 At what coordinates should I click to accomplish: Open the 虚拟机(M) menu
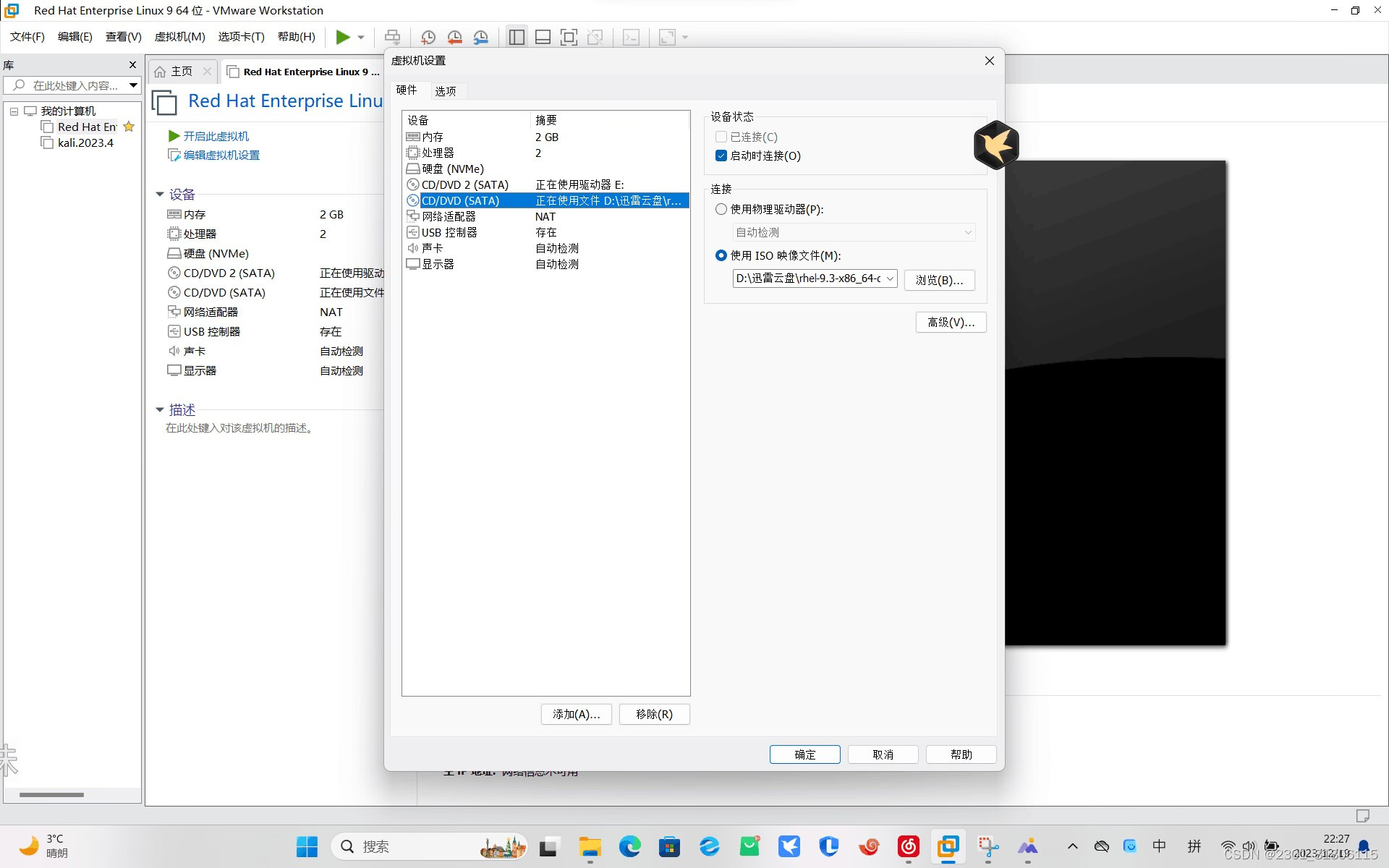pos(179,37)
